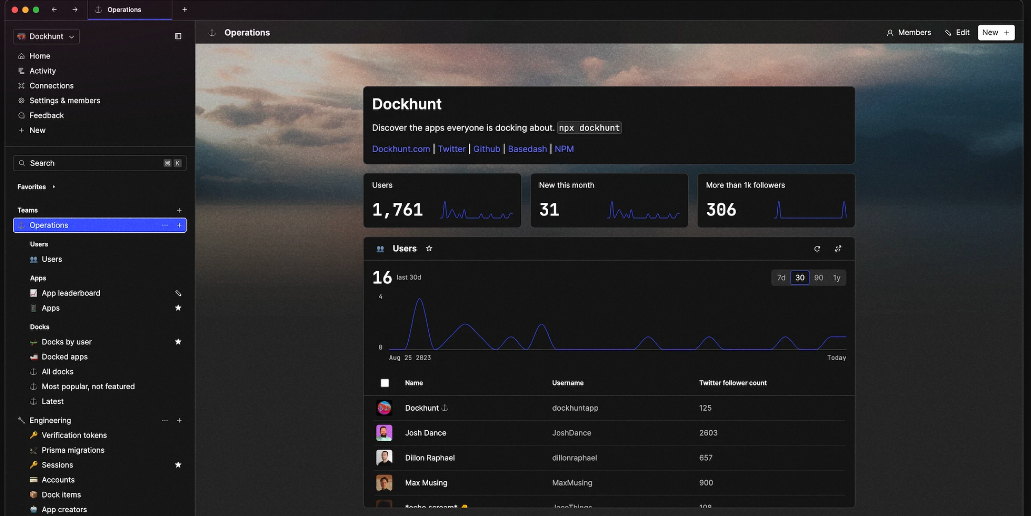Favorite the Users view with star icon

pyautogui.click(x=429, y=249)
